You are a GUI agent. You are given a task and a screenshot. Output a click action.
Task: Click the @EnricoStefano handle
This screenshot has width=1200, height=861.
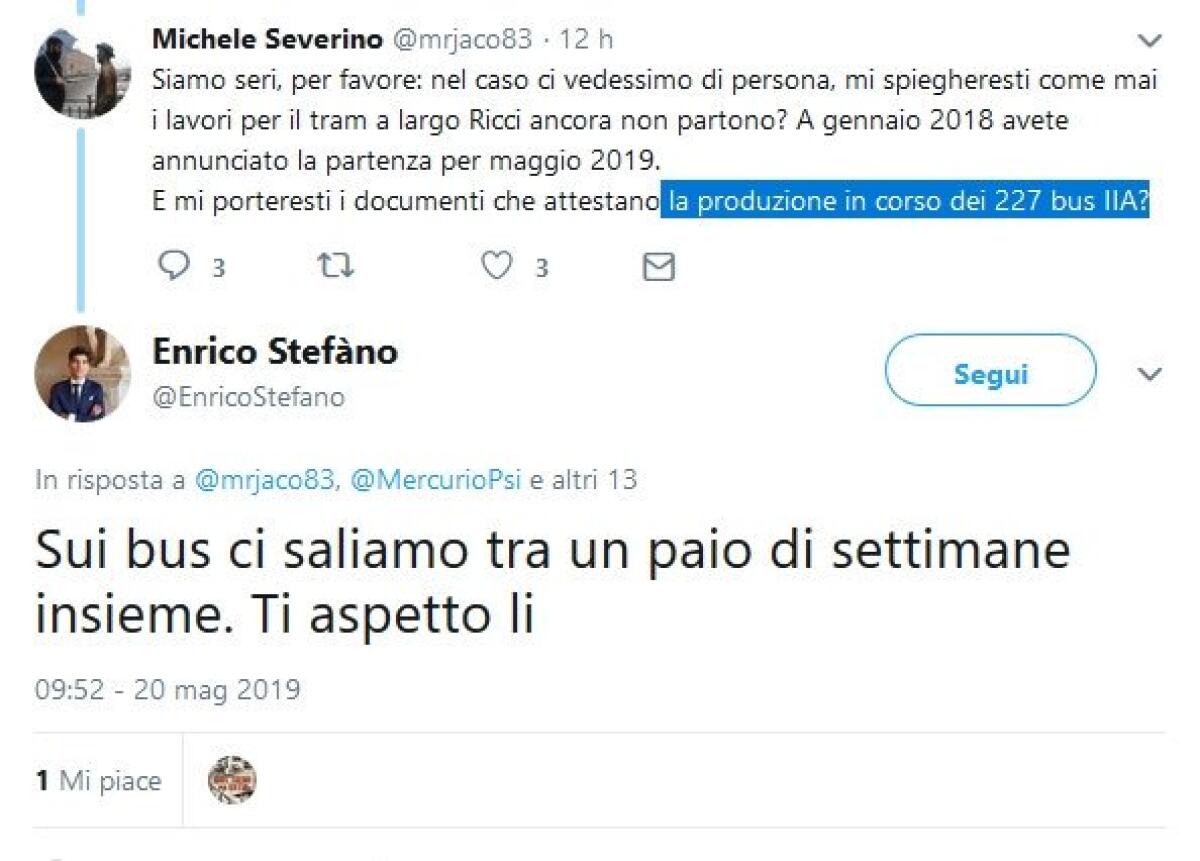248,397
